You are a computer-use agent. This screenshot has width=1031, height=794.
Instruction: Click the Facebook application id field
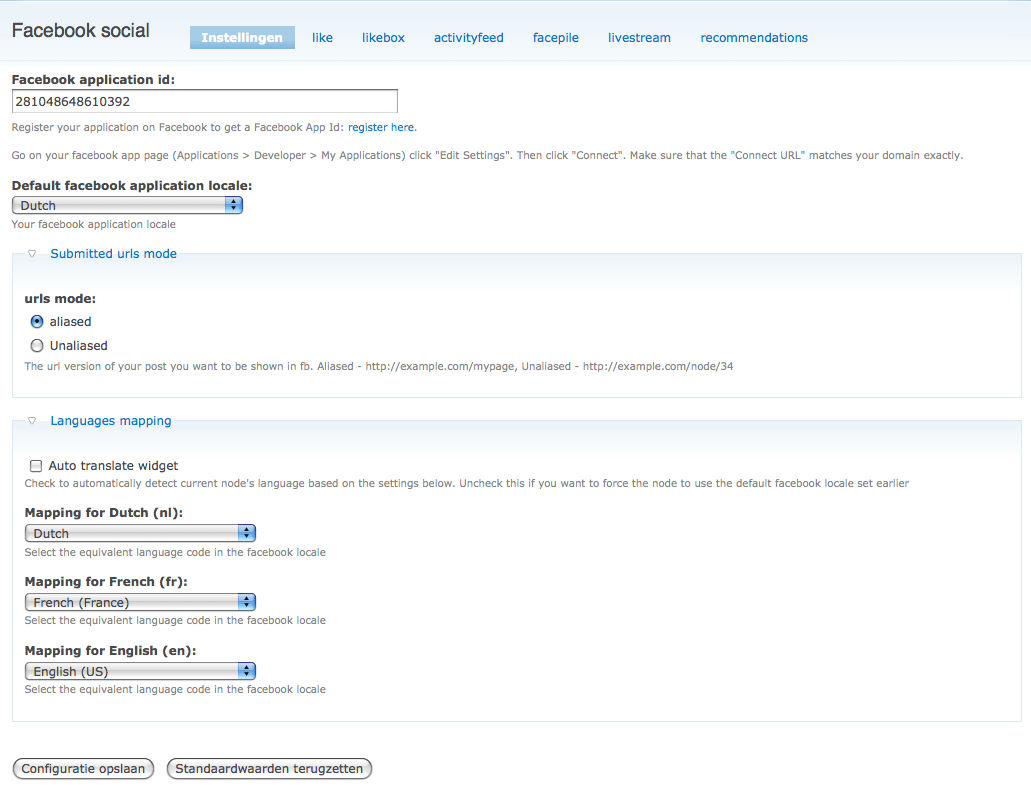(x=204, y=101)
